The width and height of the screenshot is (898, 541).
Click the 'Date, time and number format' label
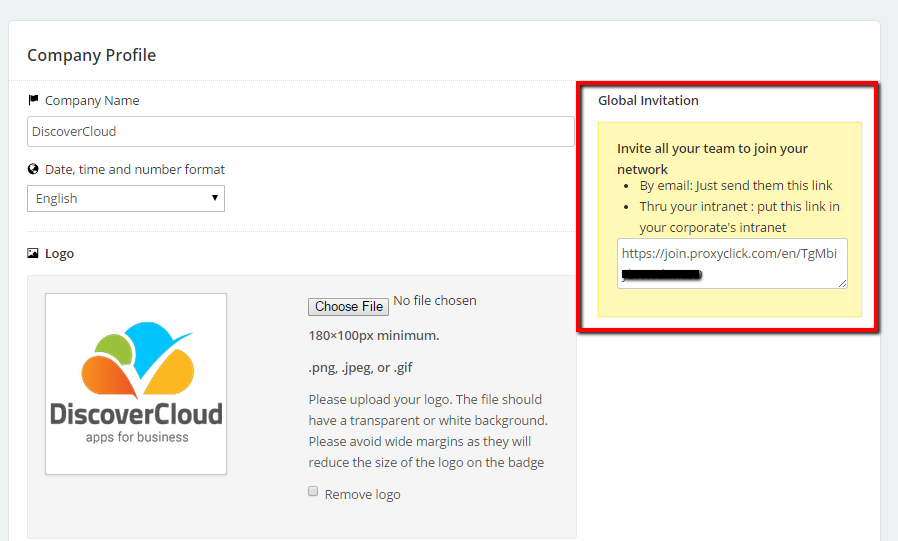pos(135,169)
